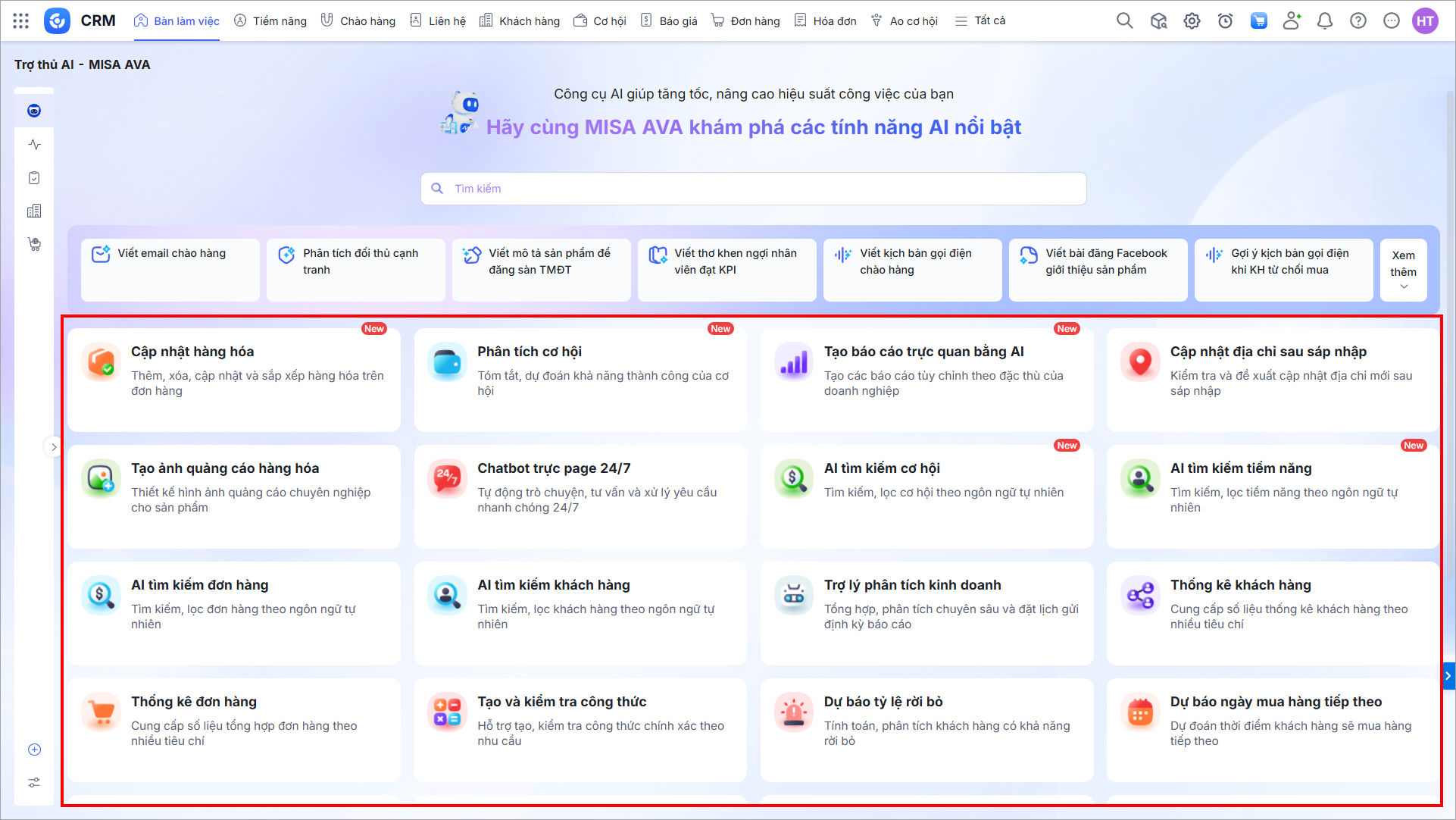The image size is (1456, 820).
Task: Focus the Tìm kiếm search field
Action: click(753, 188)
